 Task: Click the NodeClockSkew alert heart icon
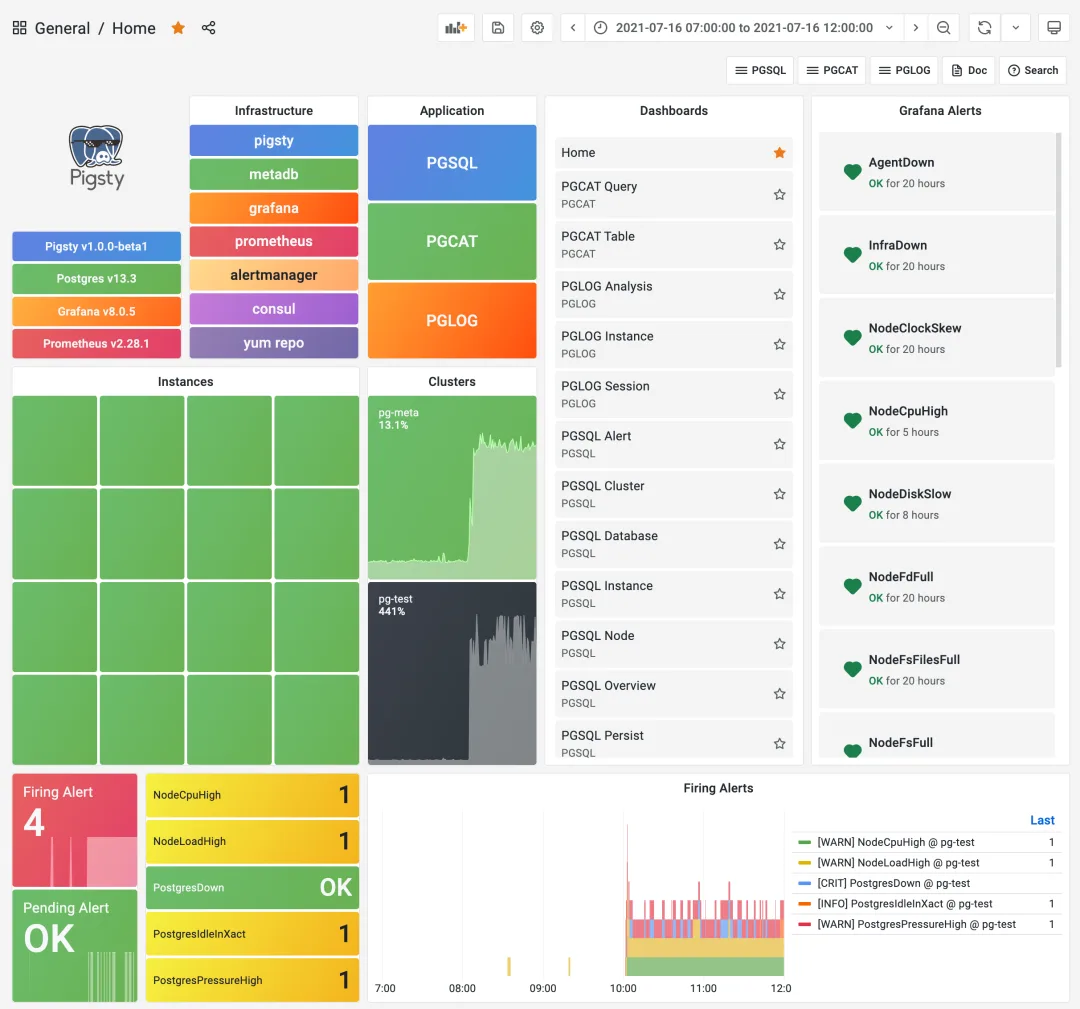(x=853, y=337)
